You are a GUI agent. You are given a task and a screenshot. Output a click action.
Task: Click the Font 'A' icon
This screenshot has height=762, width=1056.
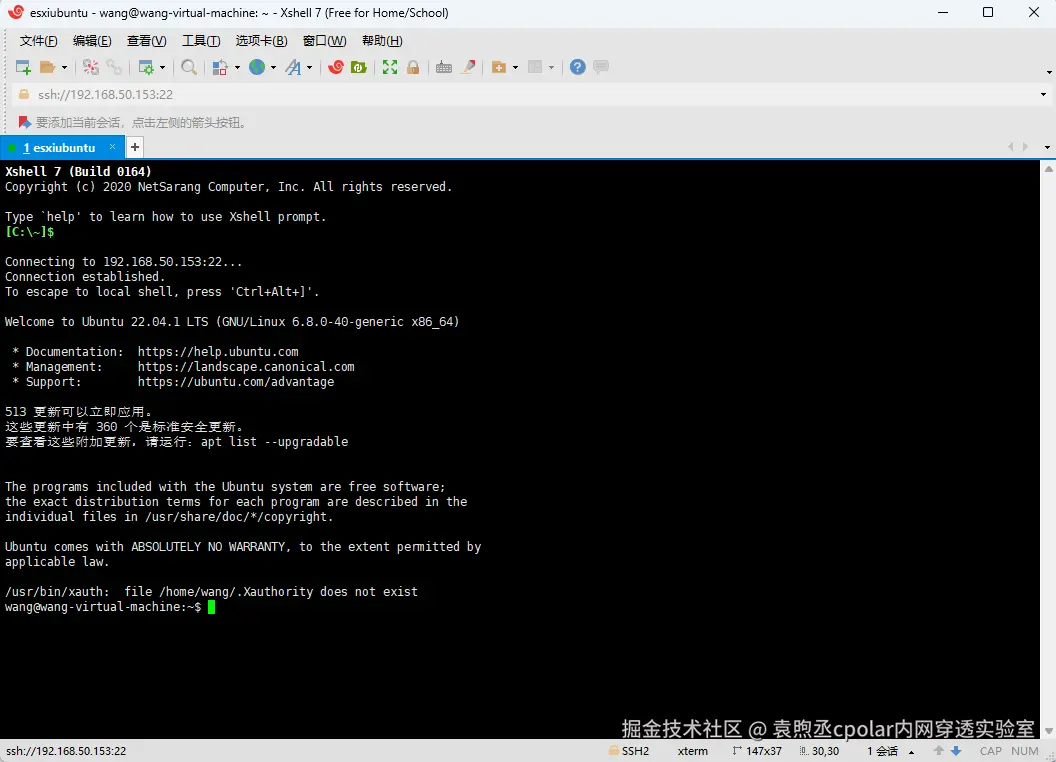coord(293,67)
